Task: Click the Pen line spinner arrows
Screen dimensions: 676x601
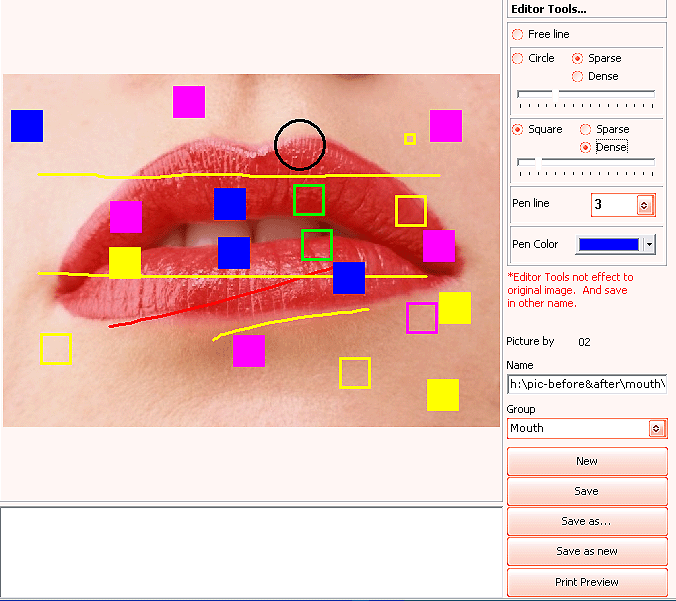Action: [645, 205]
